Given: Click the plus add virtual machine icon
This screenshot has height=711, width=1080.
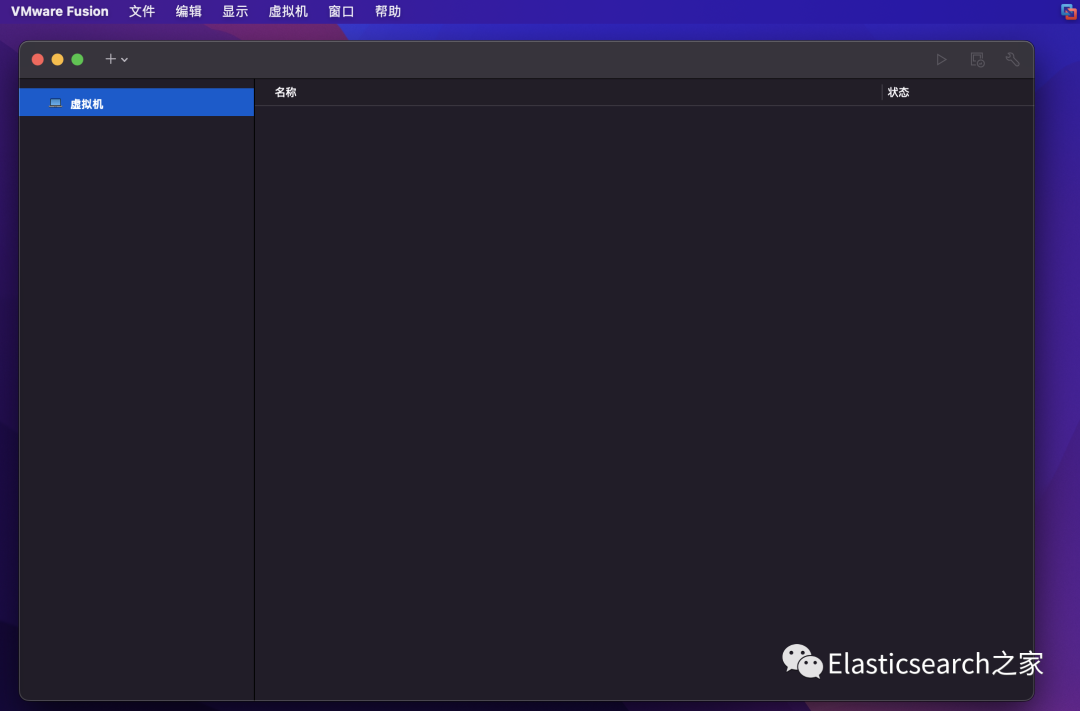Looking at the screenshot, I should (110, 59).
